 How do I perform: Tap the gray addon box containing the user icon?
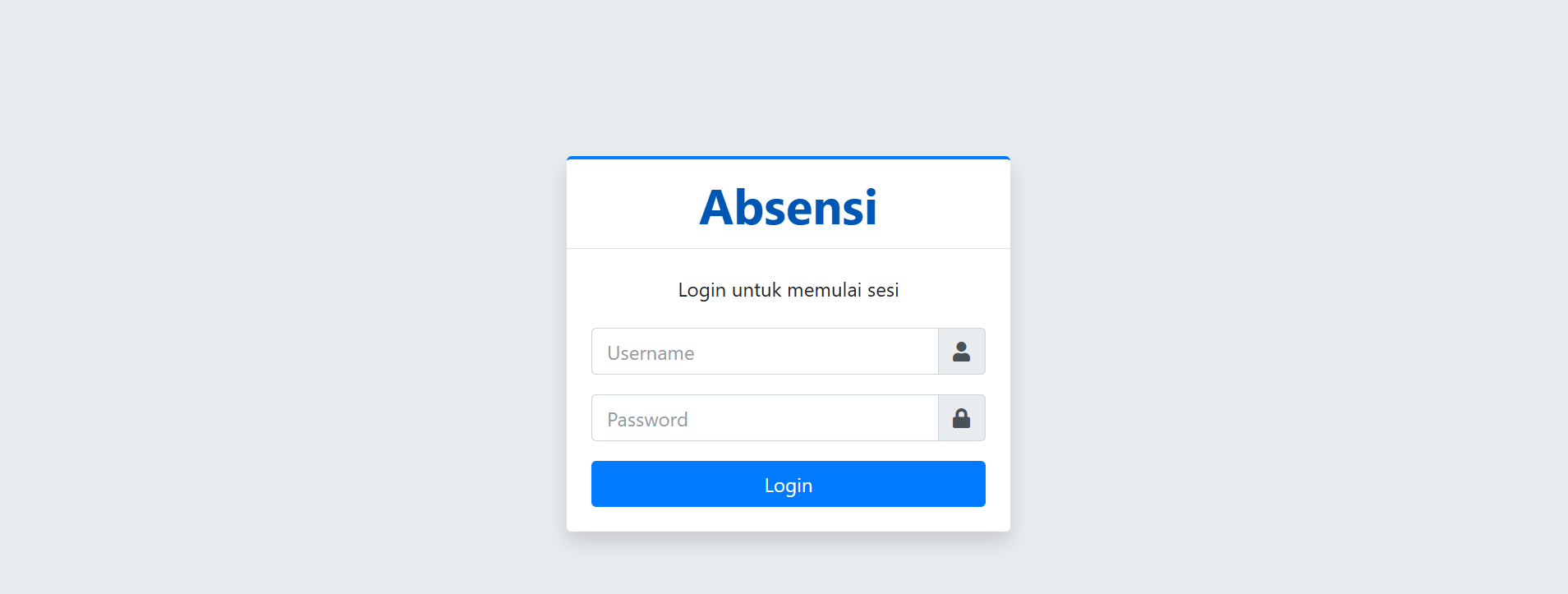click(961, 352)
